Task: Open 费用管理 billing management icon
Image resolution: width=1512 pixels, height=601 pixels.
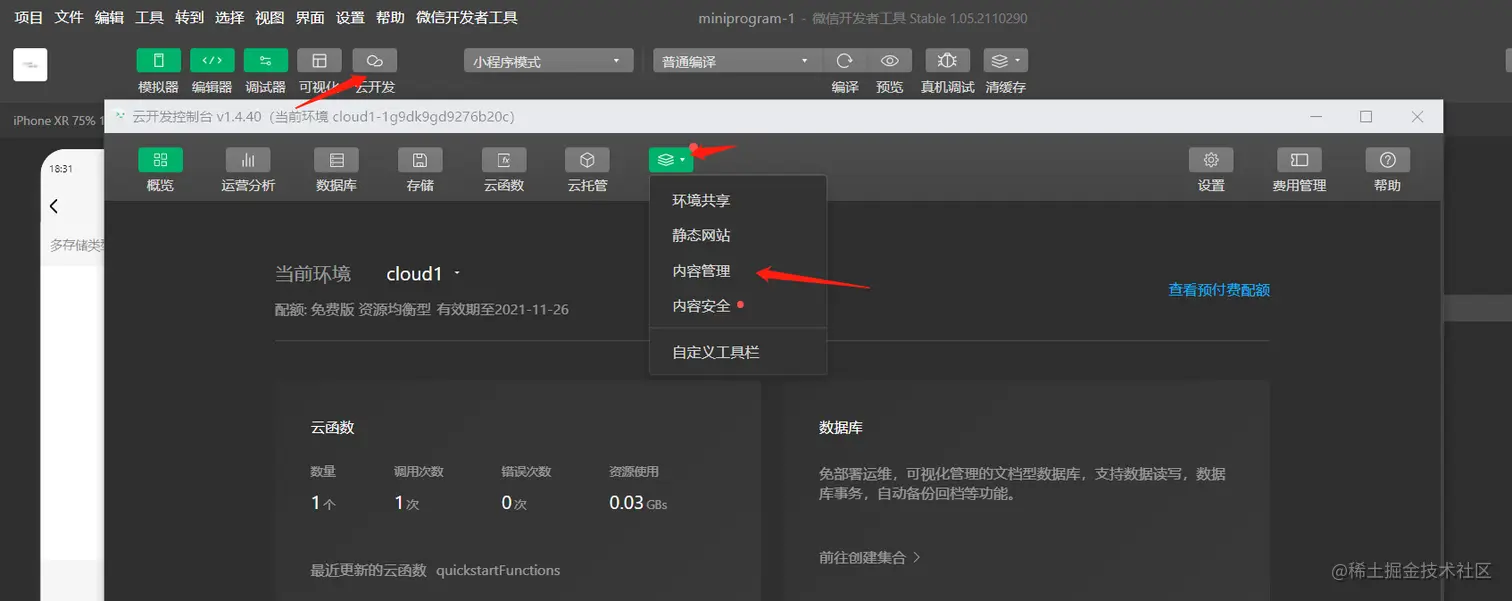Action: pos(1299,160)
